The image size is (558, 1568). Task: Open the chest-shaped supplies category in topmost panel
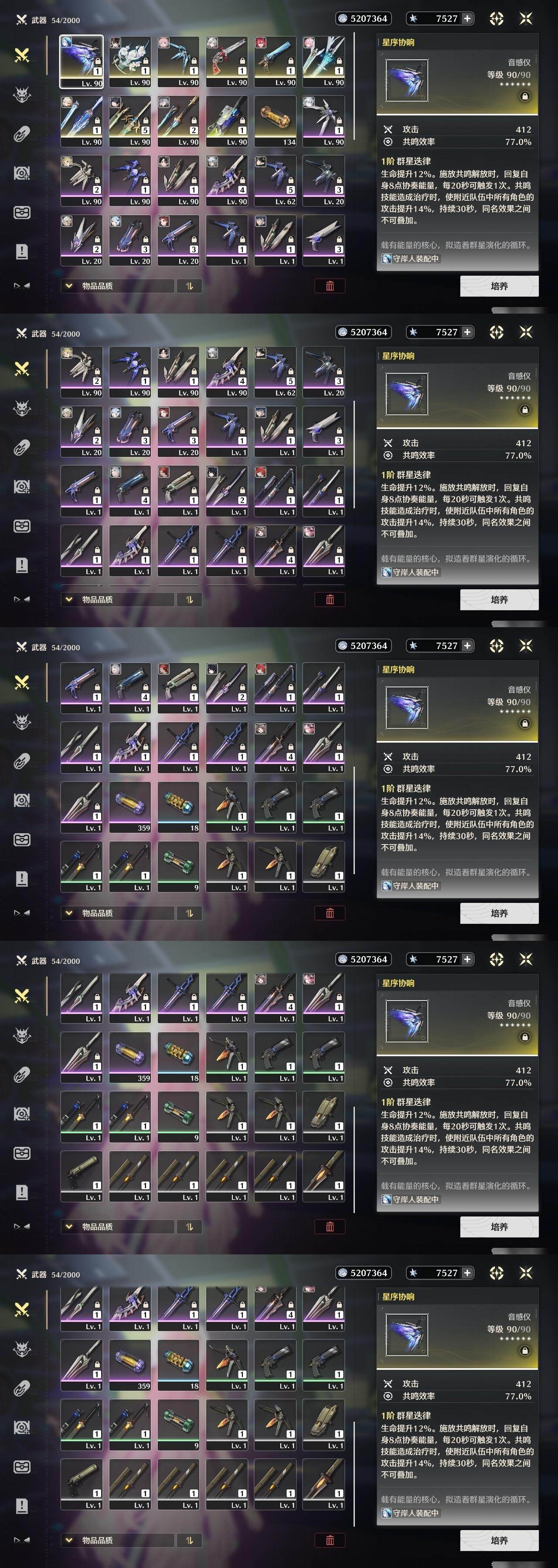click(22, 213)
